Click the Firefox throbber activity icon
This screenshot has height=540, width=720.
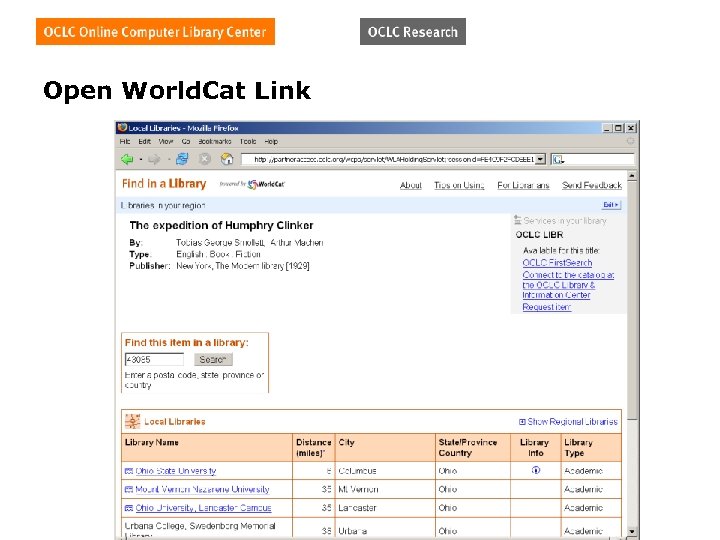(x=631, y=141)
